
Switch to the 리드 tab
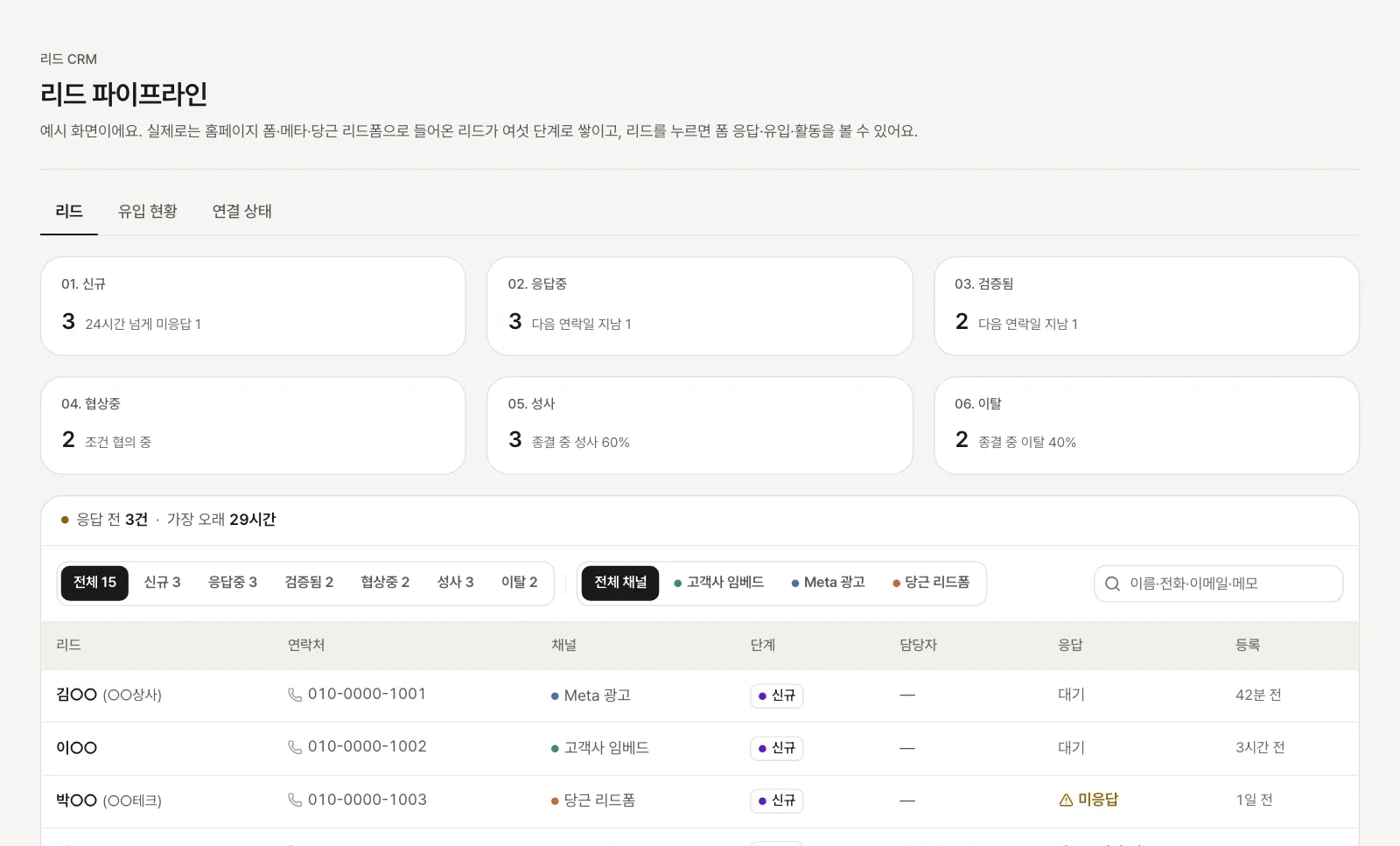(69, 212)
